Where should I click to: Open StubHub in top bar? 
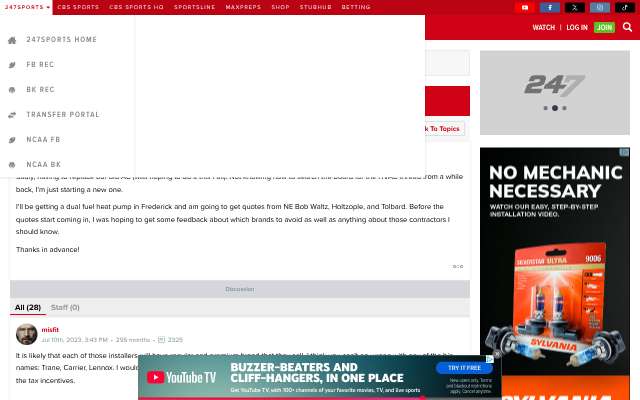pos(316,7)
